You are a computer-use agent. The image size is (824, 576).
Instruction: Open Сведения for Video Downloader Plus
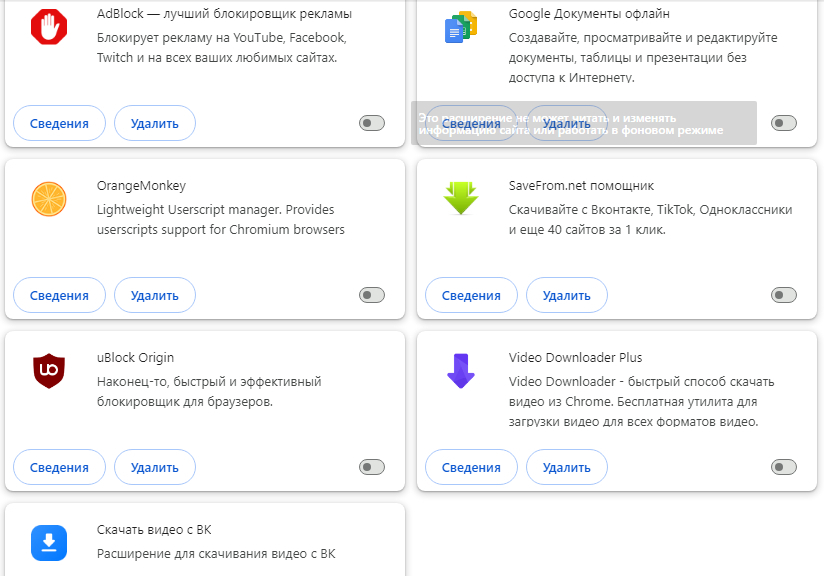click(471, 467)
